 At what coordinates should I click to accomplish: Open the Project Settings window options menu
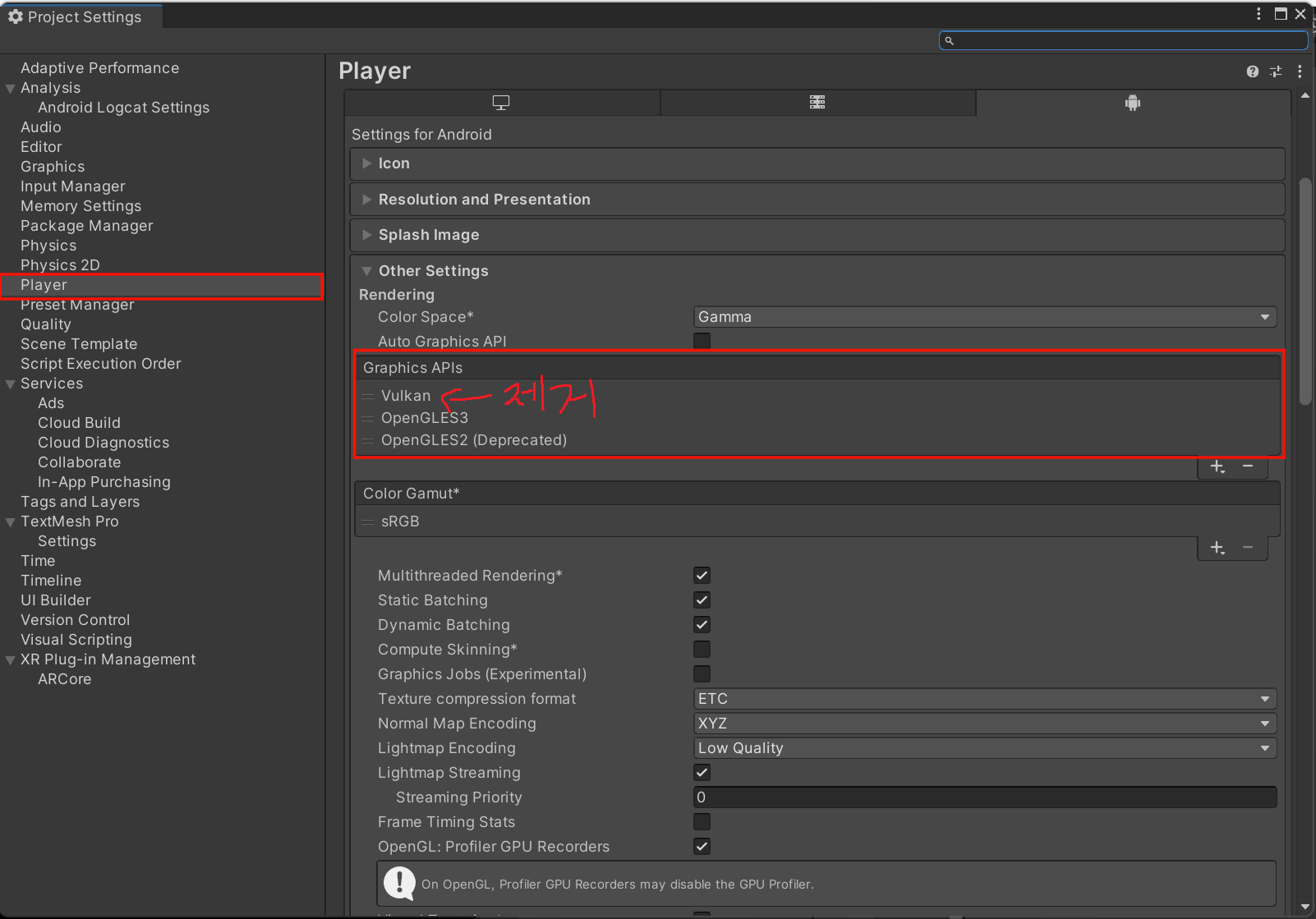(1258, 14)
